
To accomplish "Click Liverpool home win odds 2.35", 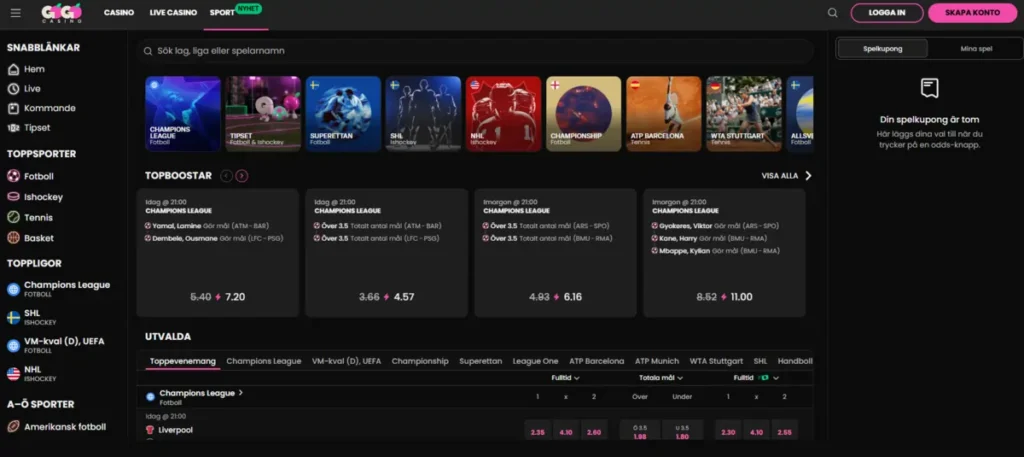I will (x=537, y=432).
